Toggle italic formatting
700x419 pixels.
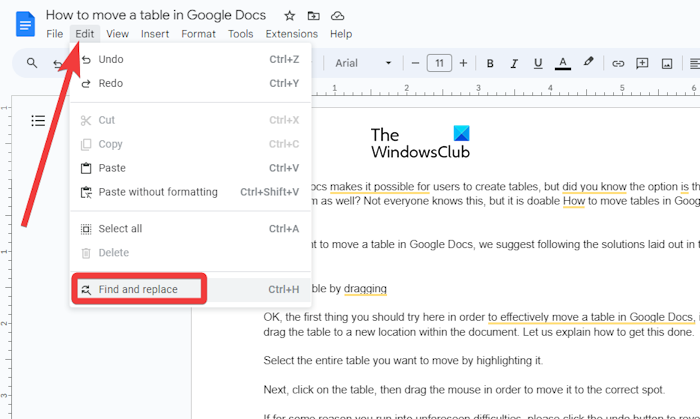pos(514,64)
